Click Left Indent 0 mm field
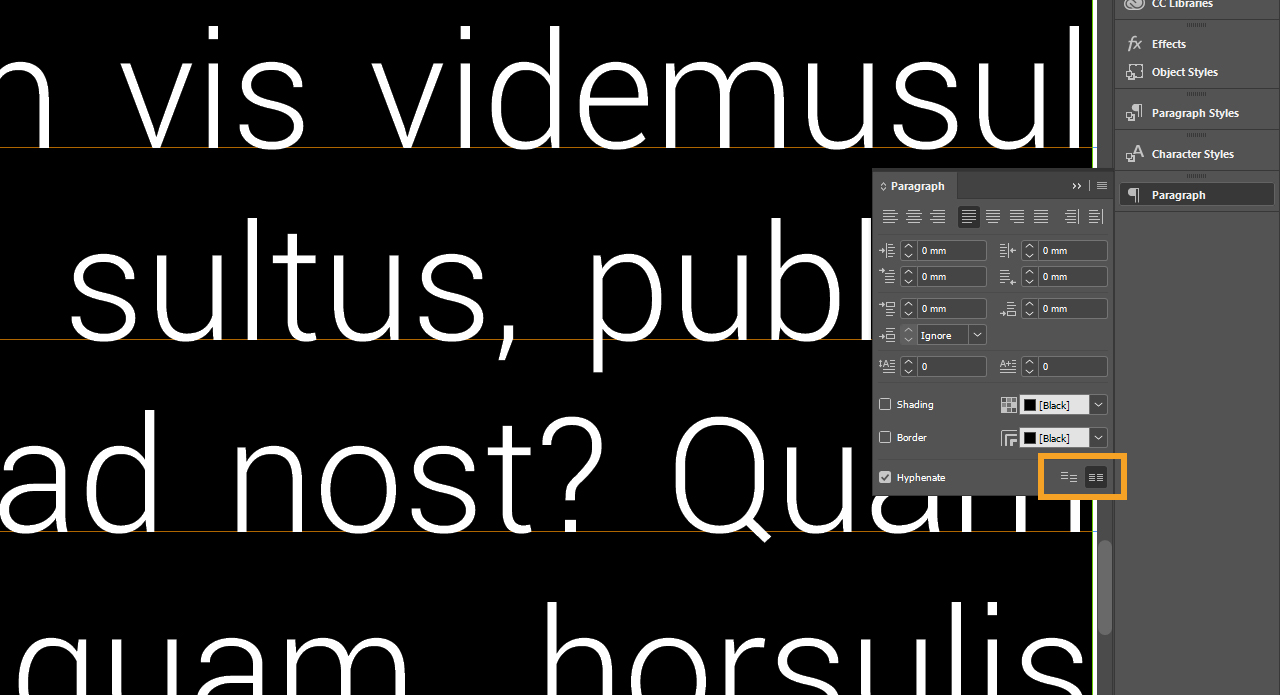The width and height of the screenshot is (1280, 695). click(x=952, y=251)
